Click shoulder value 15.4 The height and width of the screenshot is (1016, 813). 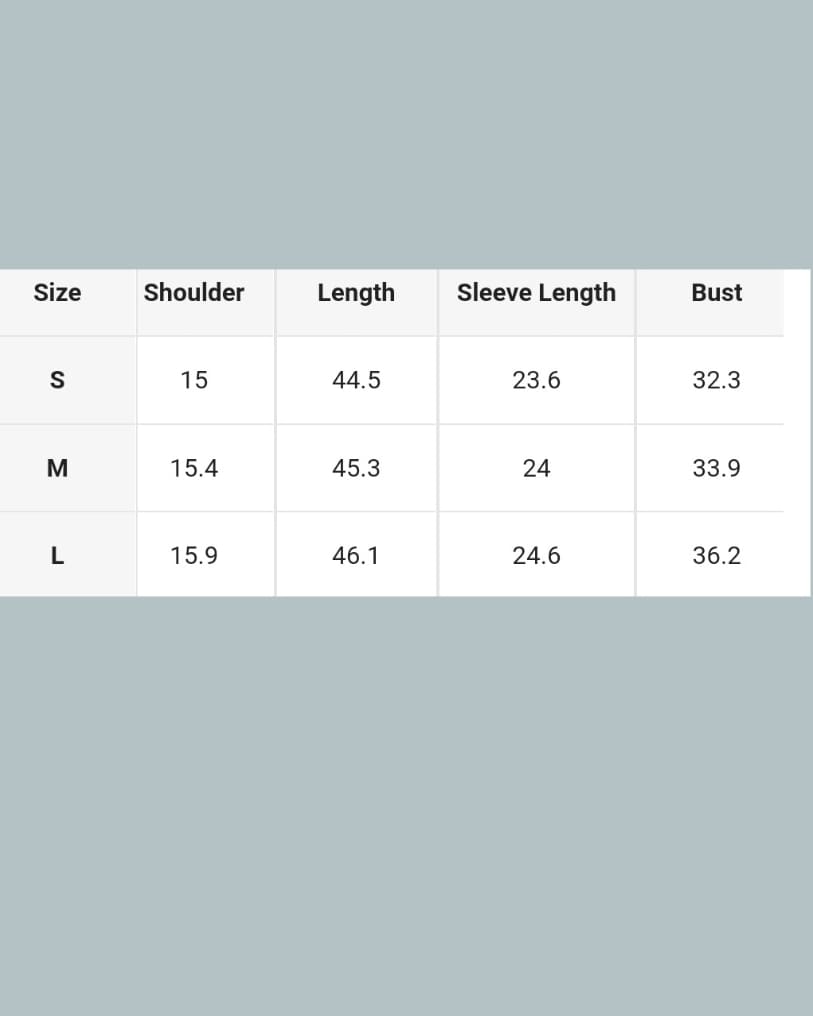click(194, 468)
